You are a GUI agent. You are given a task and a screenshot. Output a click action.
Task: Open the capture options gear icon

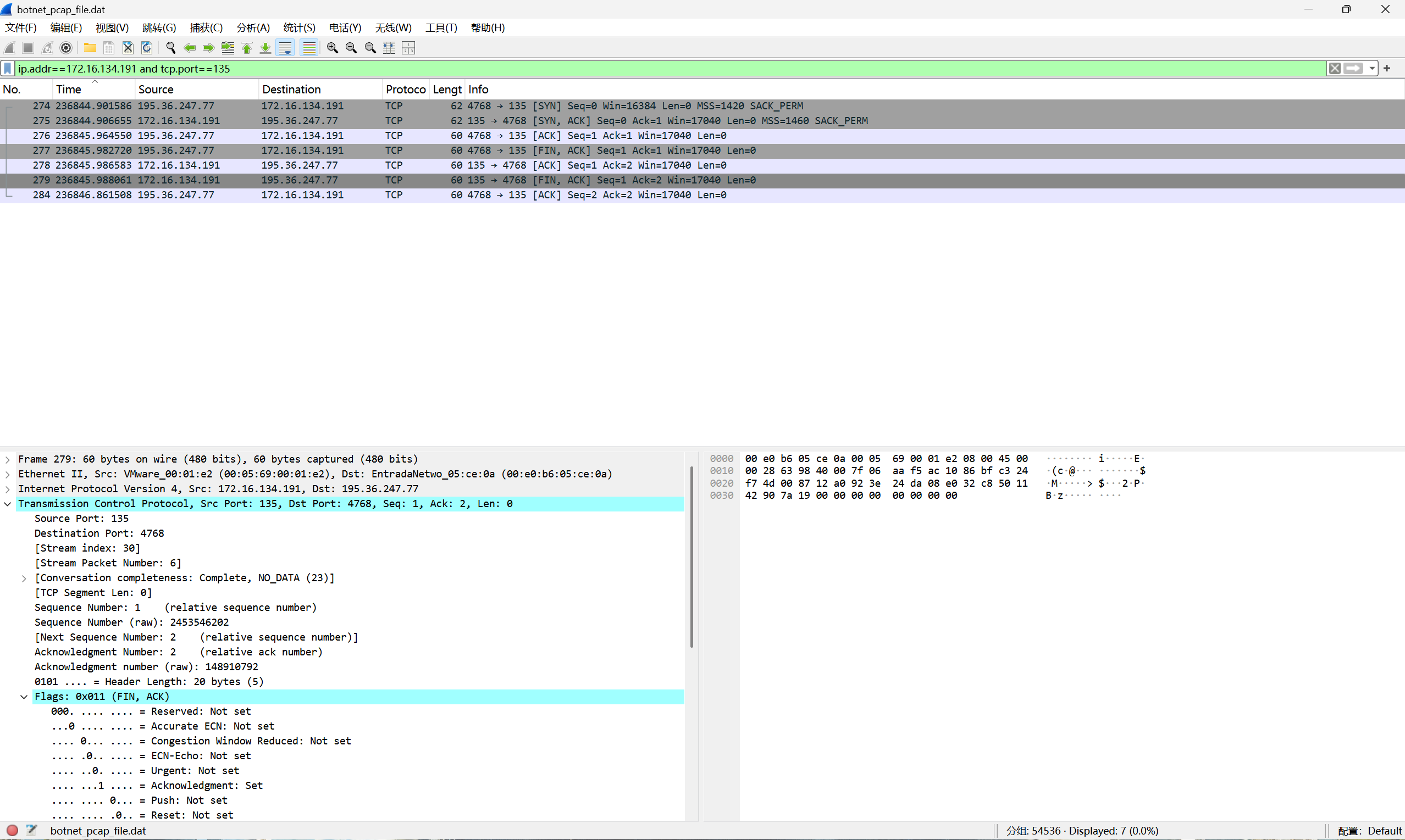point(67,48)
